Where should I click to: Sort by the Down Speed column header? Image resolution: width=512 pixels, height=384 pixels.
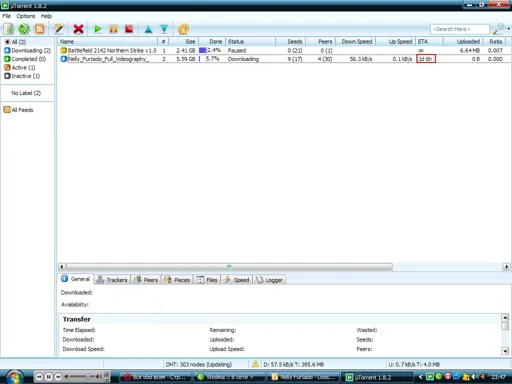click(x=356, y=42)
